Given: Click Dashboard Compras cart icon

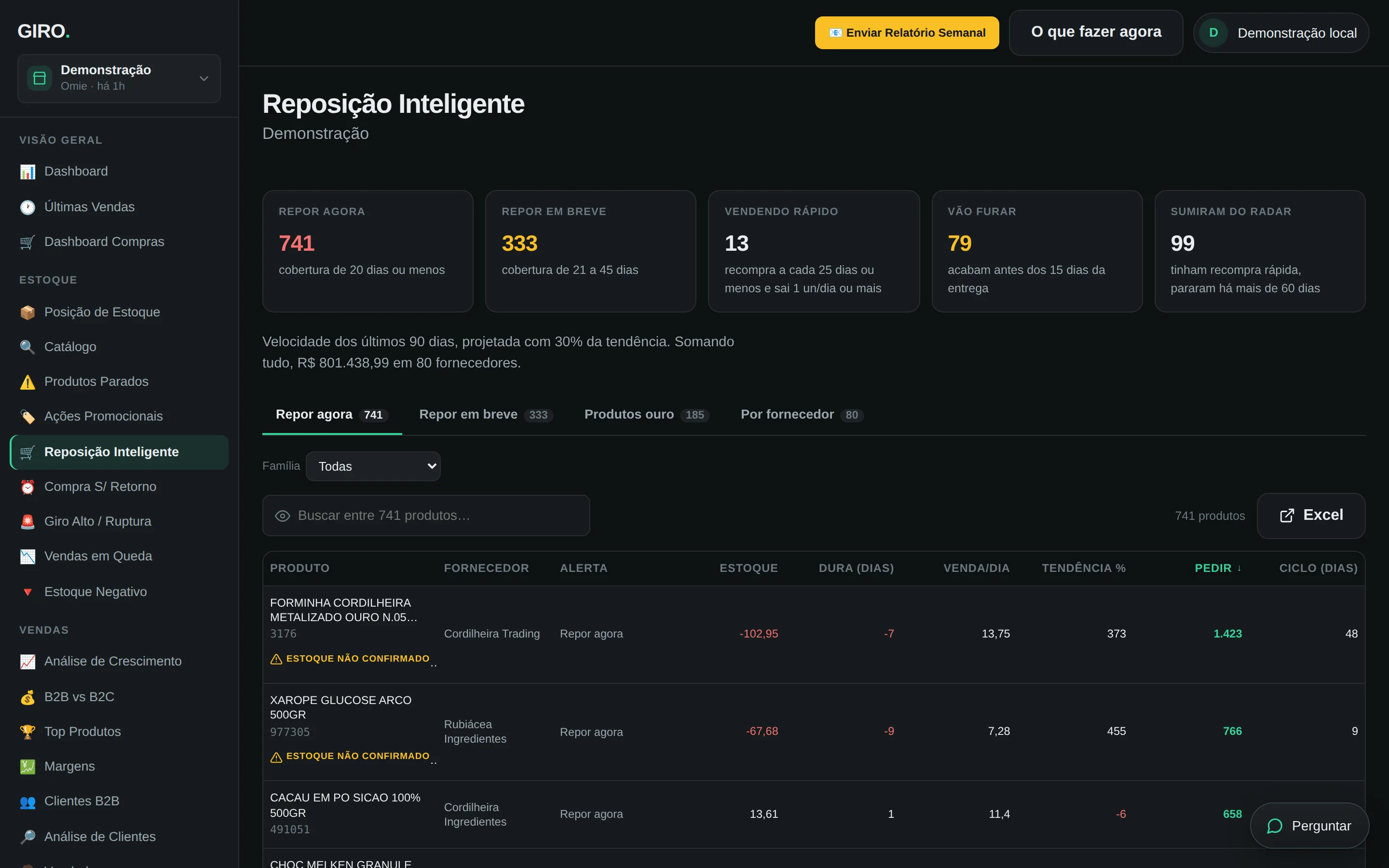Looking at the screenshot, I should [27, 242].
